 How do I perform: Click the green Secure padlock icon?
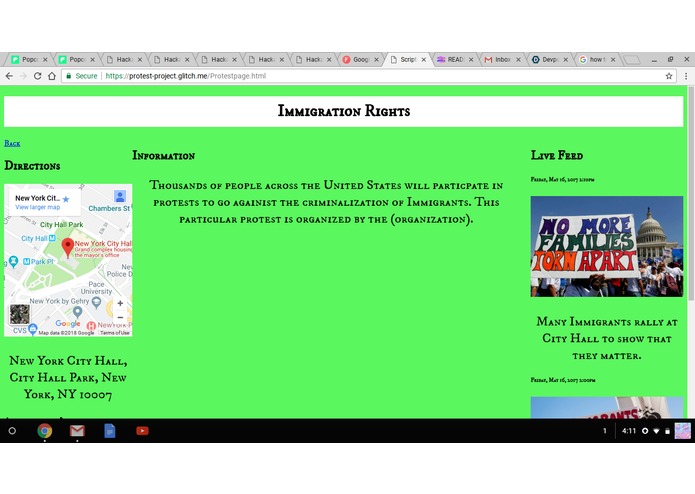[69, 76]
